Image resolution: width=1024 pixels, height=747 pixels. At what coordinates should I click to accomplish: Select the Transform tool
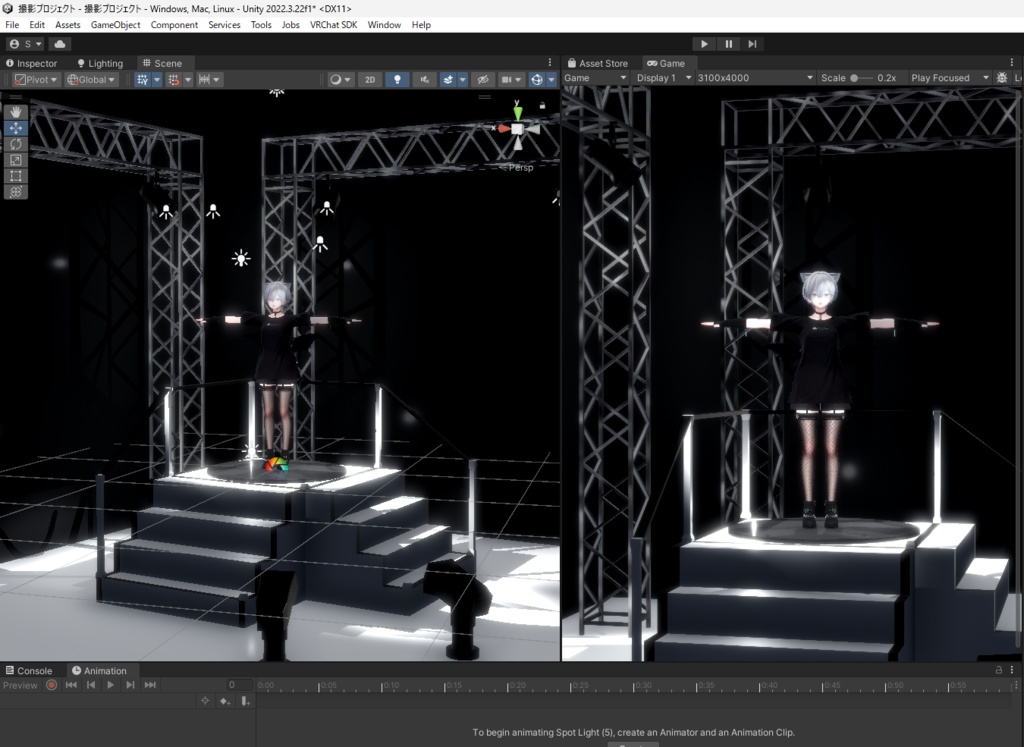point(16,191)
